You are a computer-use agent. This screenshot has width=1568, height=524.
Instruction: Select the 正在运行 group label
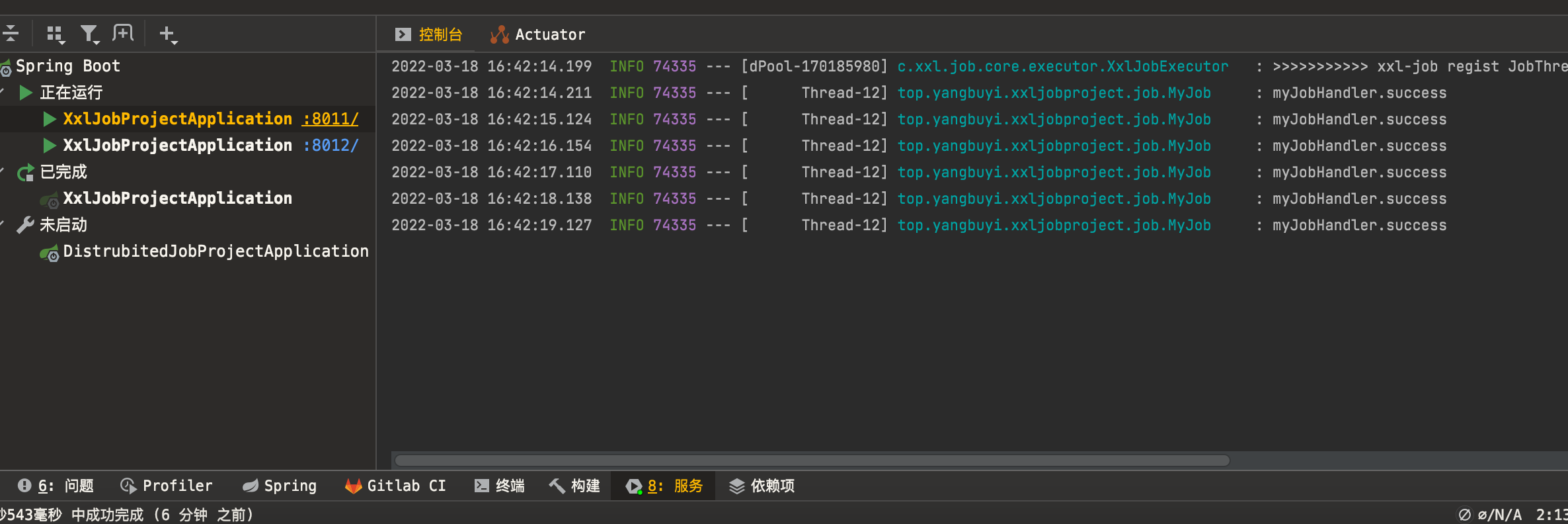coord(71,93)
